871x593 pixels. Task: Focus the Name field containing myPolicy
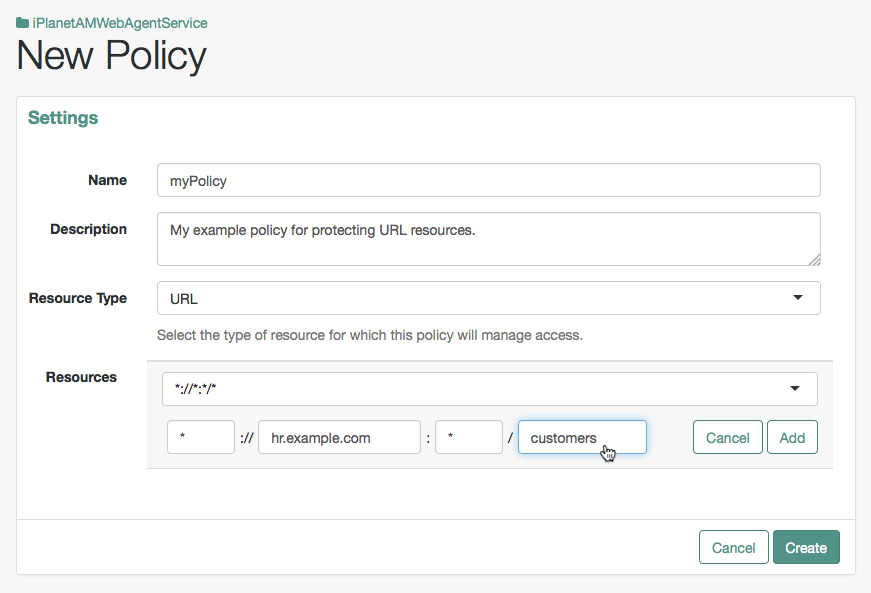coord(488,180)
